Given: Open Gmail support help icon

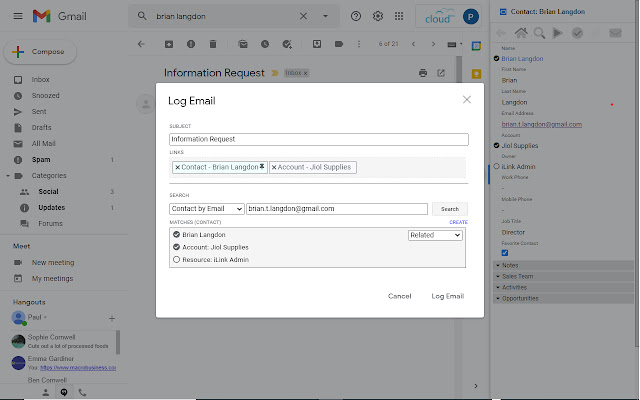Looking at the screenshot, I should (356, 17).
